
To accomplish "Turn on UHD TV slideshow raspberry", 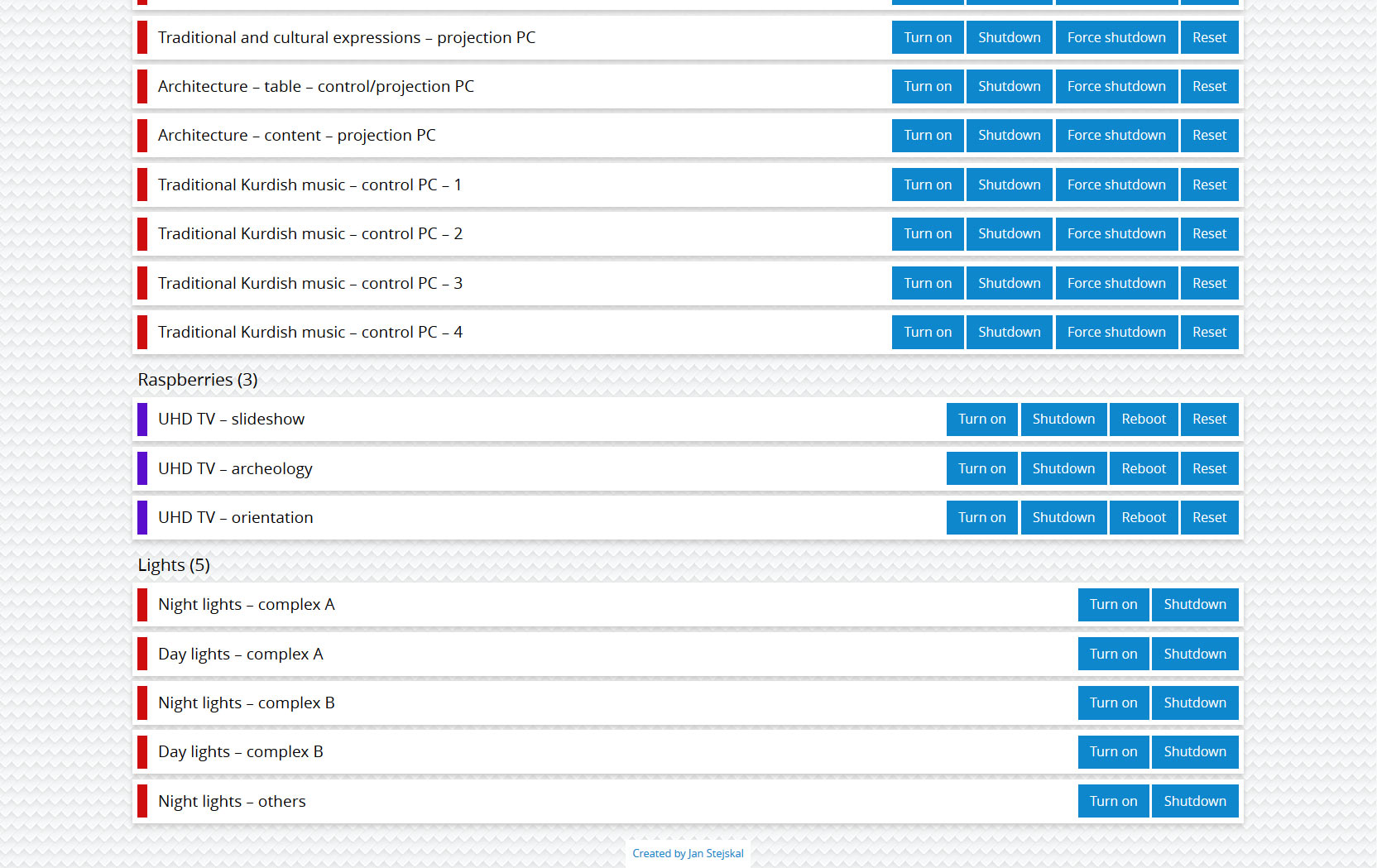I will (982, 419).
